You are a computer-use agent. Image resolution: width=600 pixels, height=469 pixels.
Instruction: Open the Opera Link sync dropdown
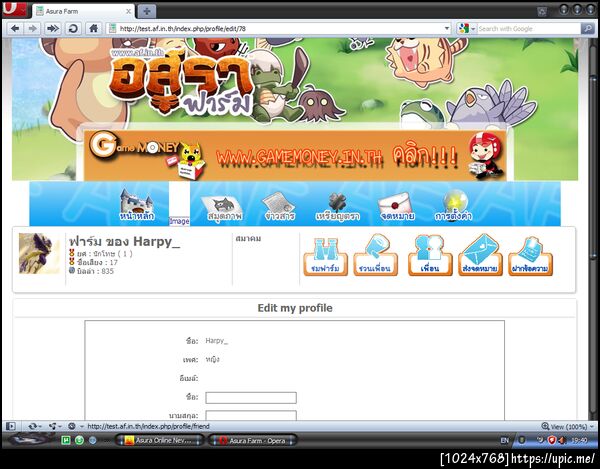34,426
